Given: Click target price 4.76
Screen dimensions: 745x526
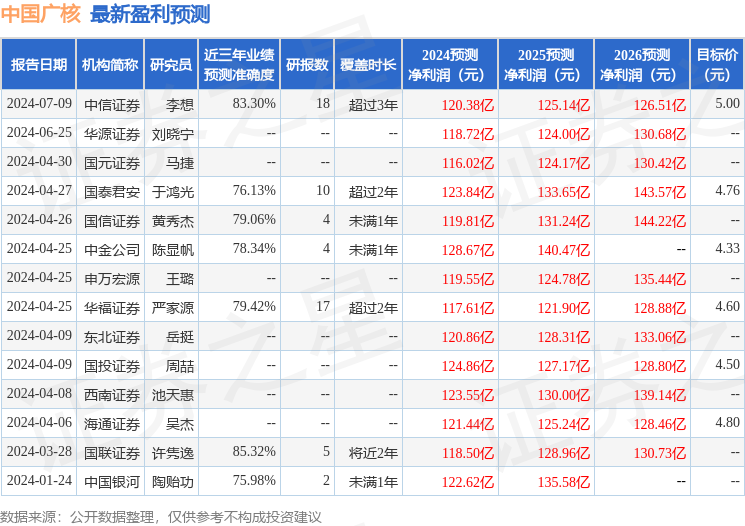Looking at the screenshot, I should 728,190.
